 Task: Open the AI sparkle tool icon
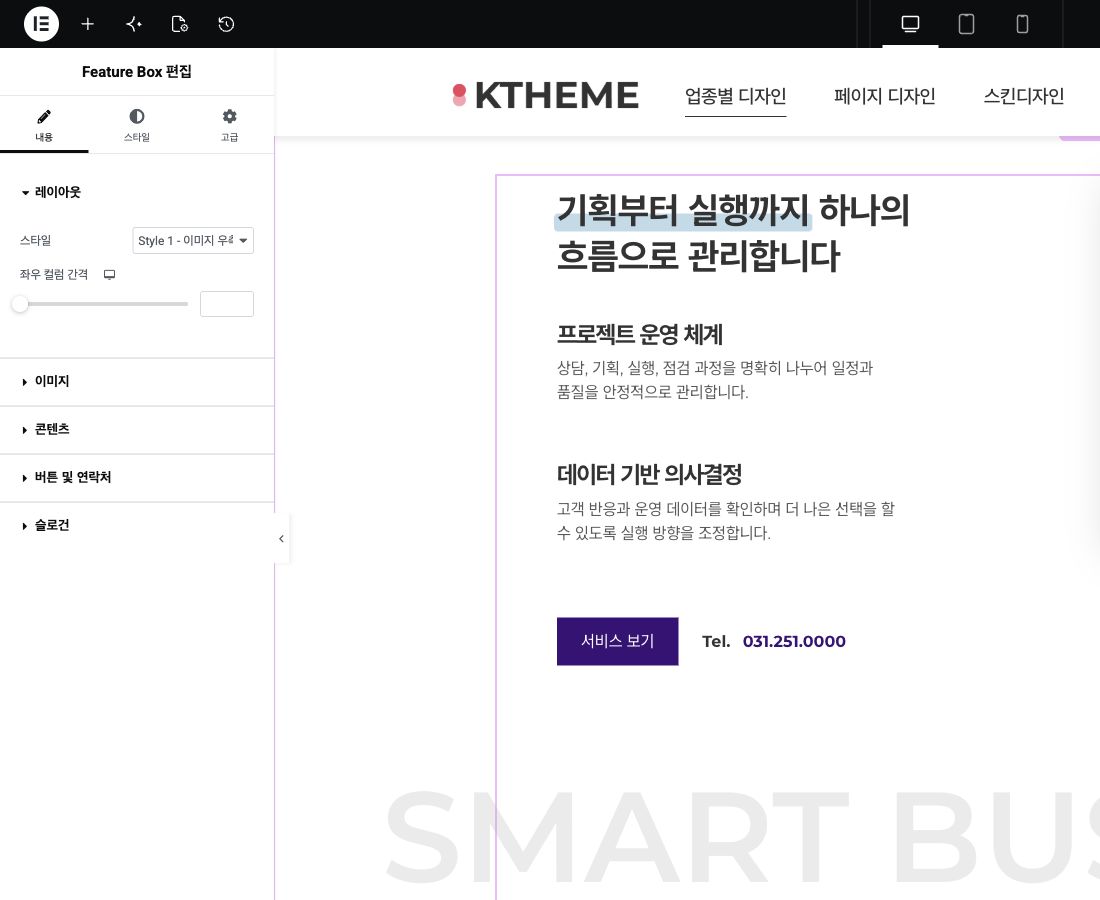click(x=134, y=24)
